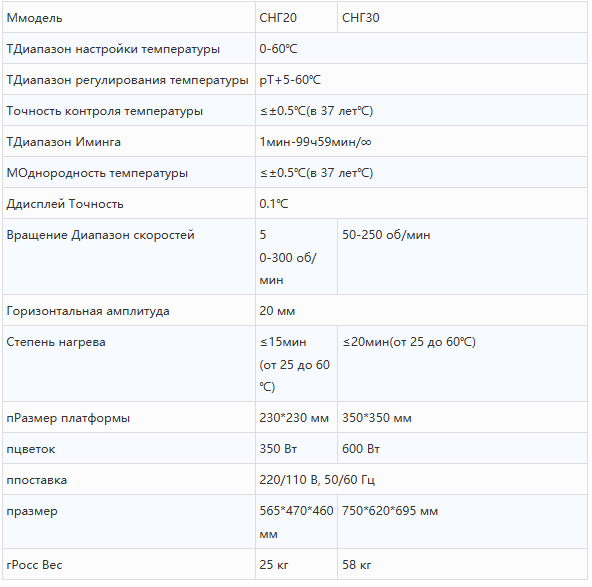Click the Вращение Диапазон скоростей label

[x=100, y=235]
